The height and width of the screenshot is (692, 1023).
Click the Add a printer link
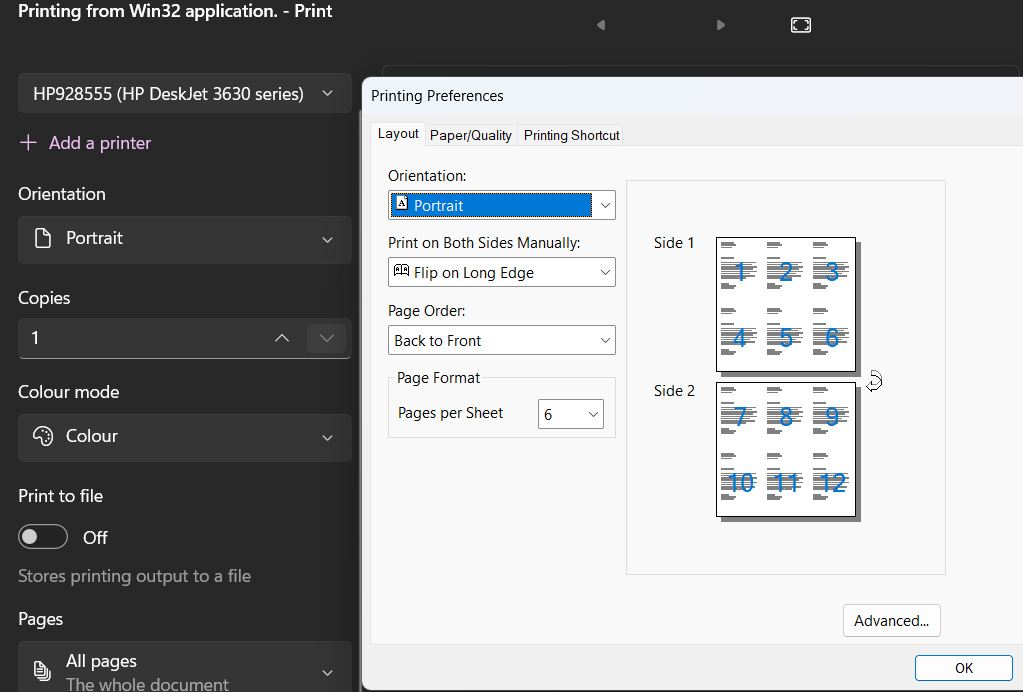[100, 143]
